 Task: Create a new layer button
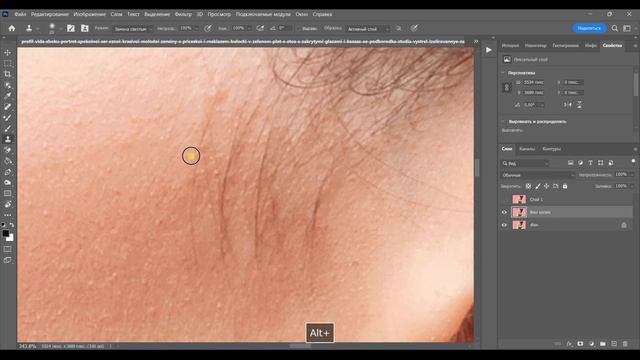[614, 344]
